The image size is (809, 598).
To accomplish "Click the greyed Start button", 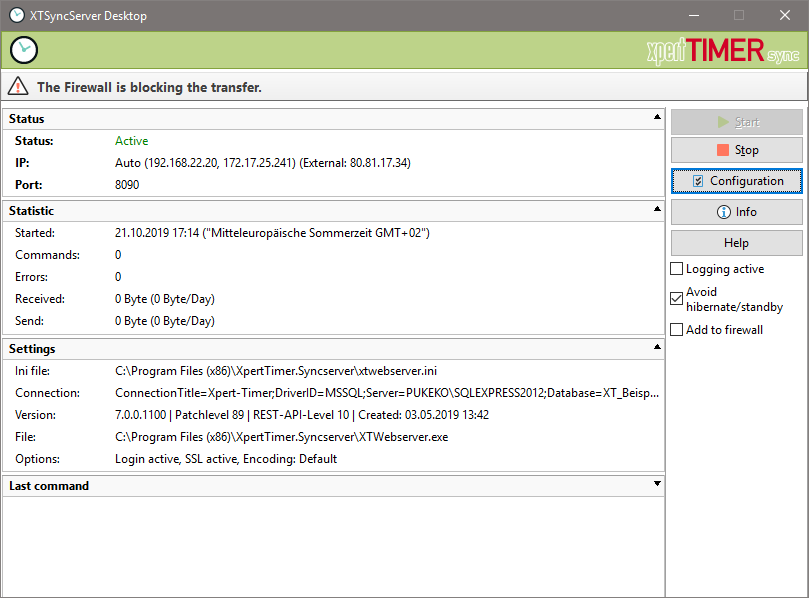I will 737,122.
